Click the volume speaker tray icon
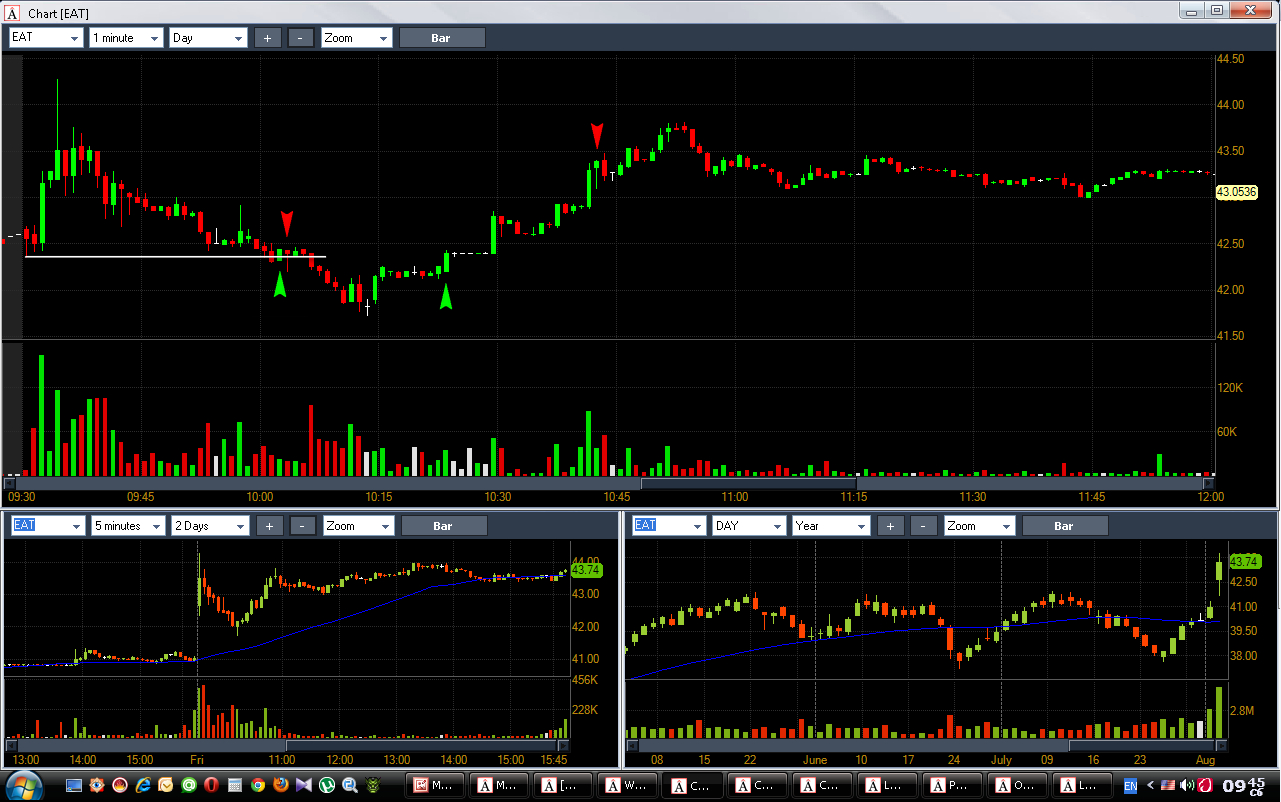The width and height of the screenshot is (1281, 802). coord(1187,785)
